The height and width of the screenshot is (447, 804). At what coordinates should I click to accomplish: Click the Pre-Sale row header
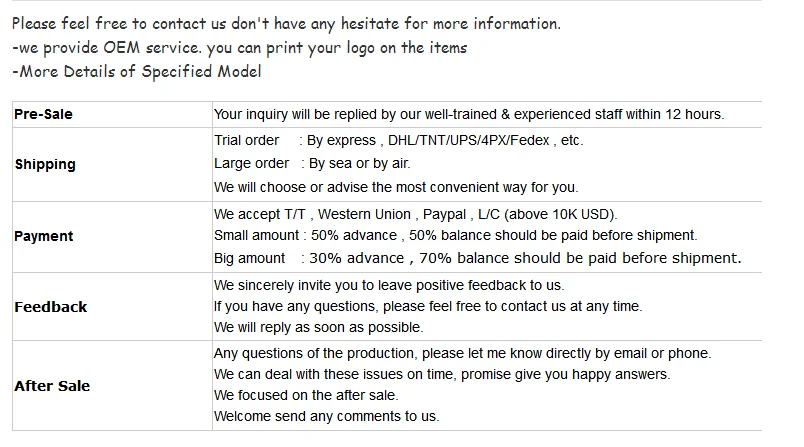click(x=43, y=115)
